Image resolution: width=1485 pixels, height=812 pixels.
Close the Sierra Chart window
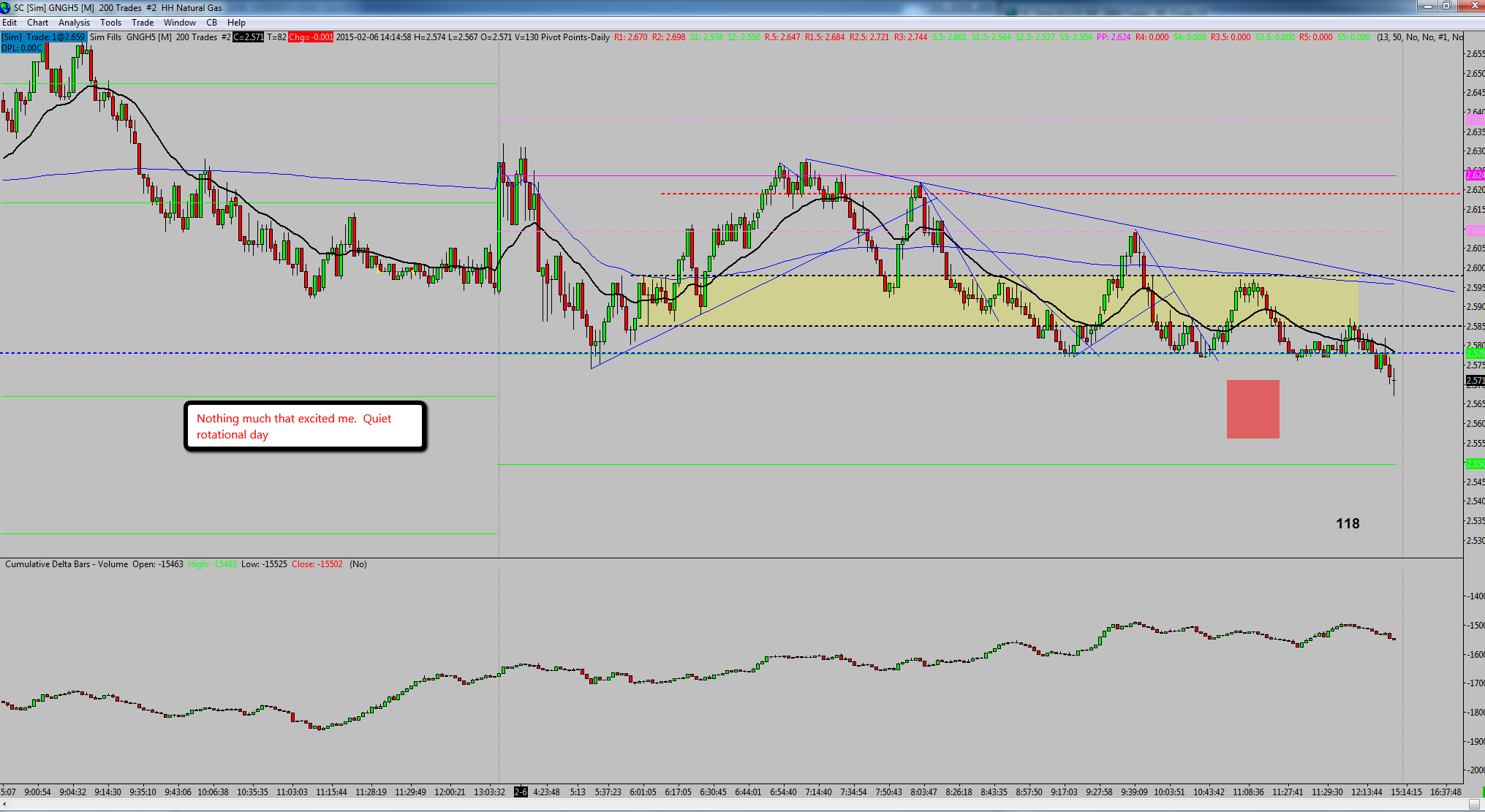(x=1470, y=6)
